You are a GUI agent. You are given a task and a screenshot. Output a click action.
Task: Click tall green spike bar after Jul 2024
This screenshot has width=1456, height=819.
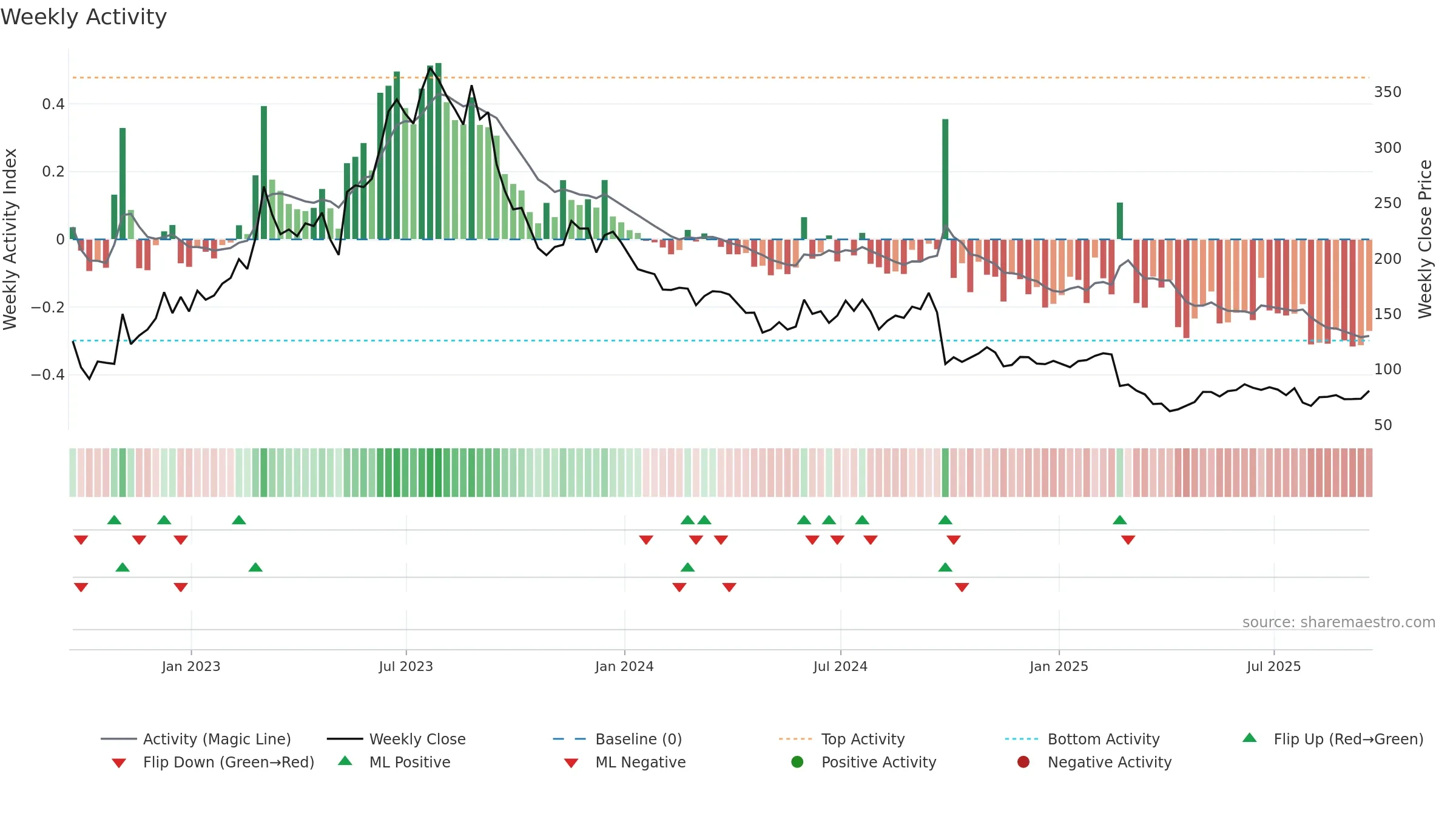pyautogui.click(x=945, y=179)
